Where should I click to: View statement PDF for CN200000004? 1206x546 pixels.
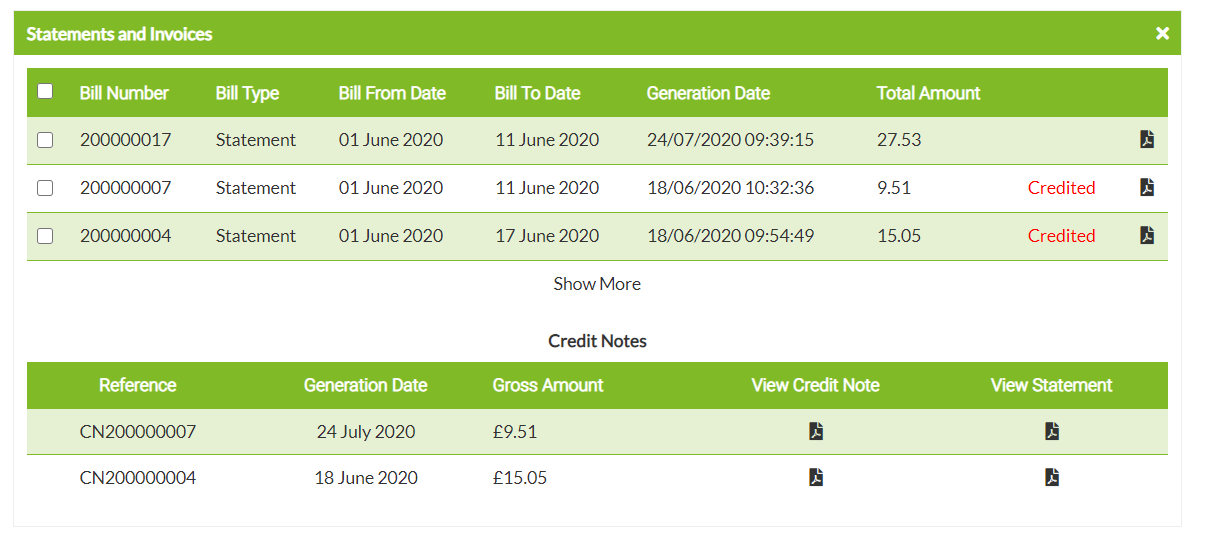(x=1052, y=477)
